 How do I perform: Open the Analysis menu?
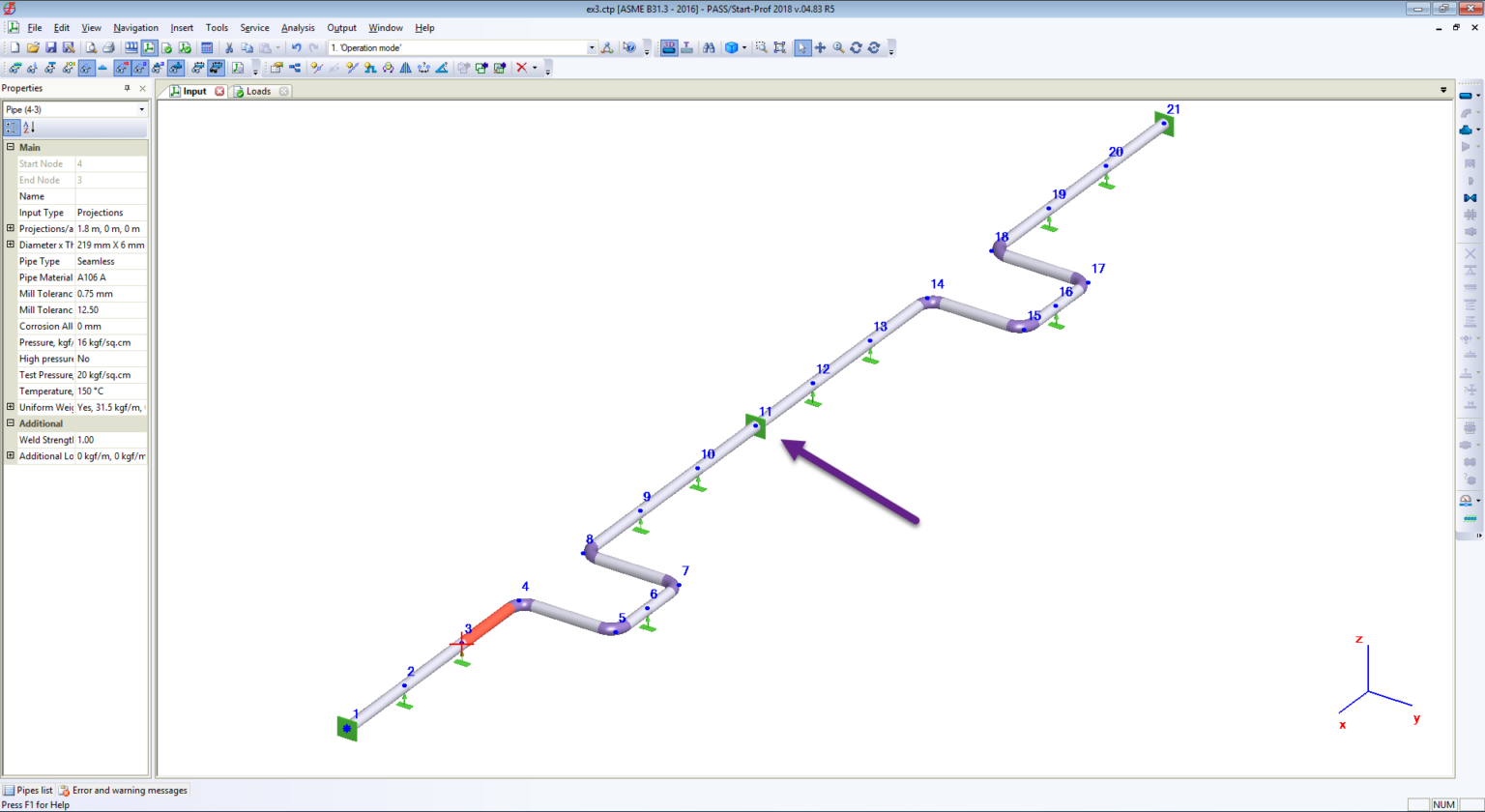point(297,27)
